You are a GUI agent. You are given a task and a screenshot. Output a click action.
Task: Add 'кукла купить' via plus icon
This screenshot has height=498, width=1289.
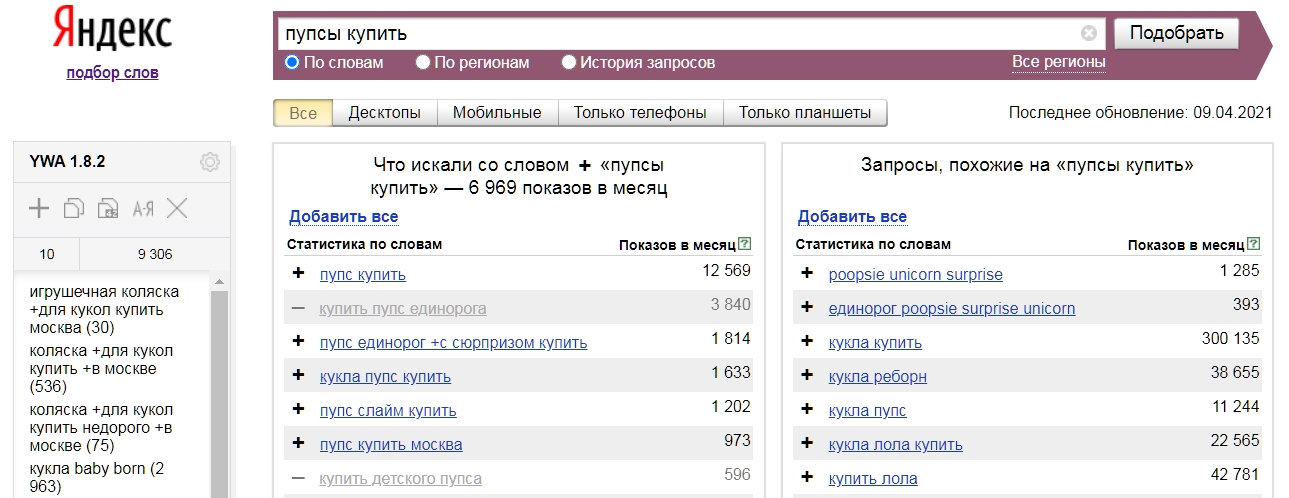coord(808,342)
